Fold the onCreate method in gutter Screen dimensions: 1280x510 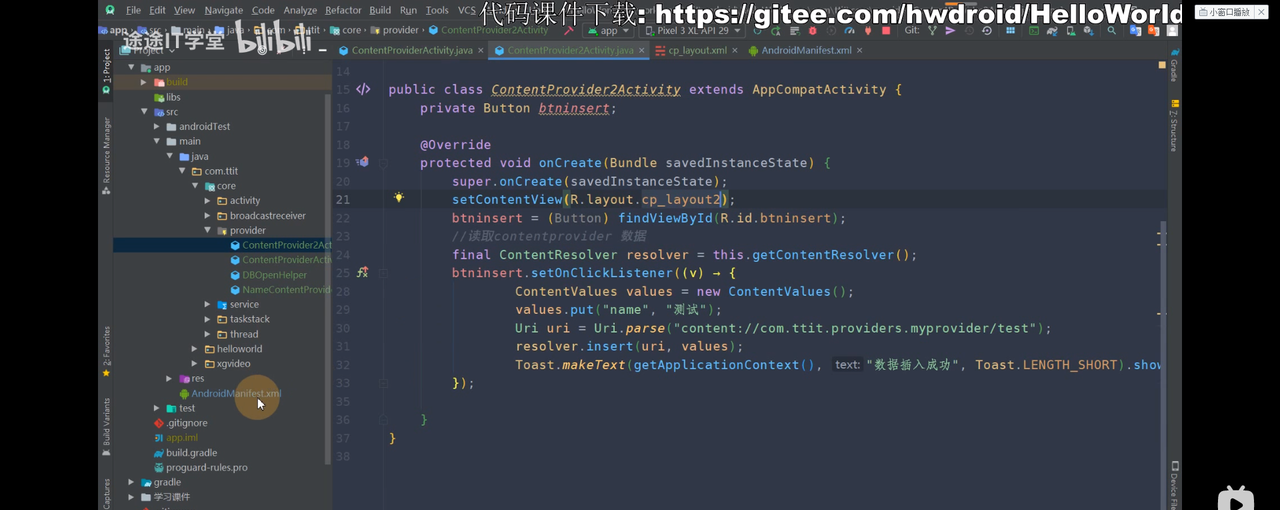tap(384, 163)
